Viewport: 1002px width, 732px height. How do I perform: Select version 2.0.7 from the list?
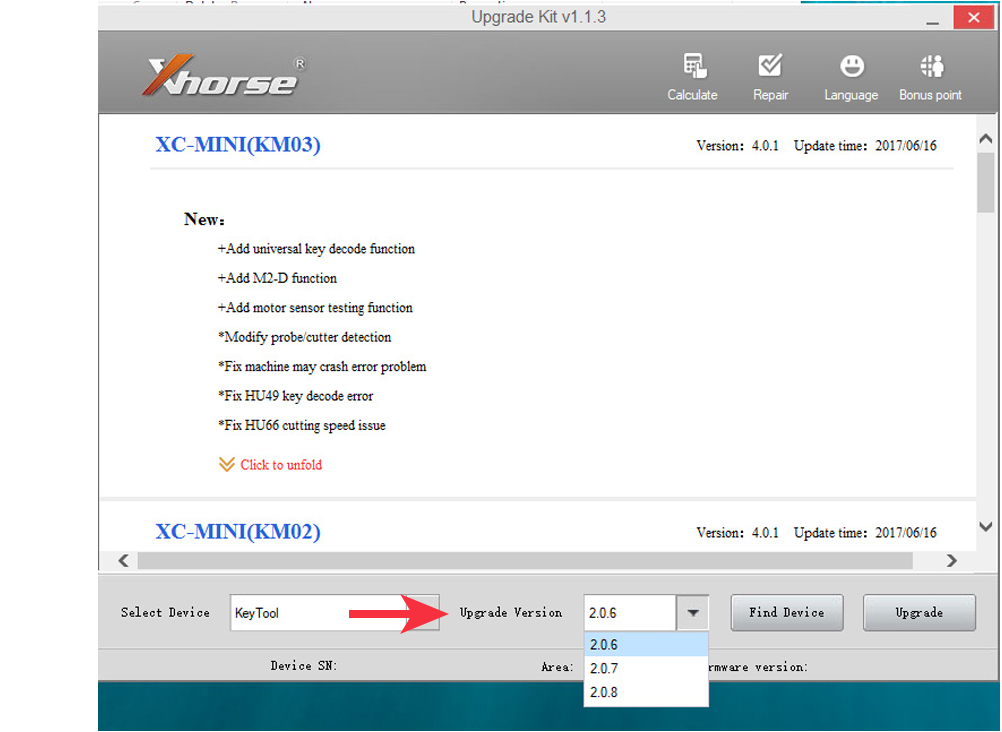tap(646, 668)
